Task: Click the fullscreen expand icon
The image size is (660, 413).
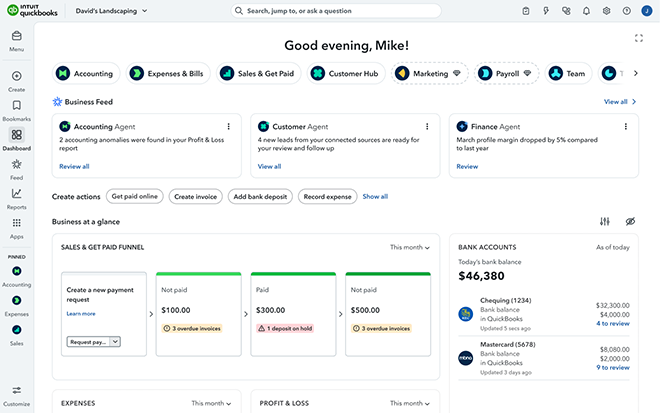Action: pyautogui.click(x=639, y=38)
